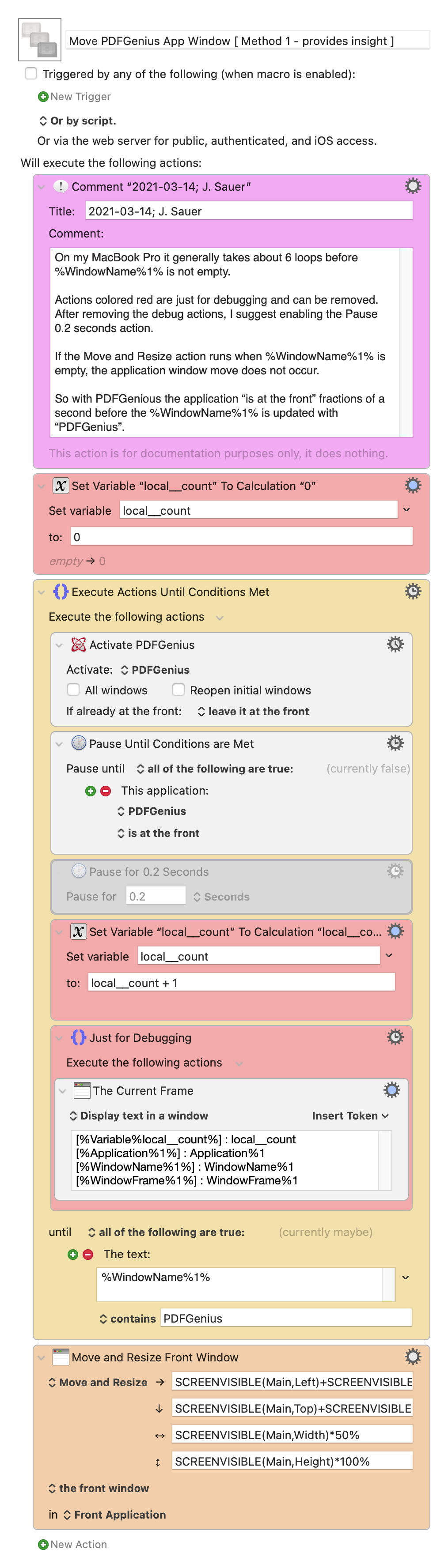Click New Action at the bottom

point(72,1544)
